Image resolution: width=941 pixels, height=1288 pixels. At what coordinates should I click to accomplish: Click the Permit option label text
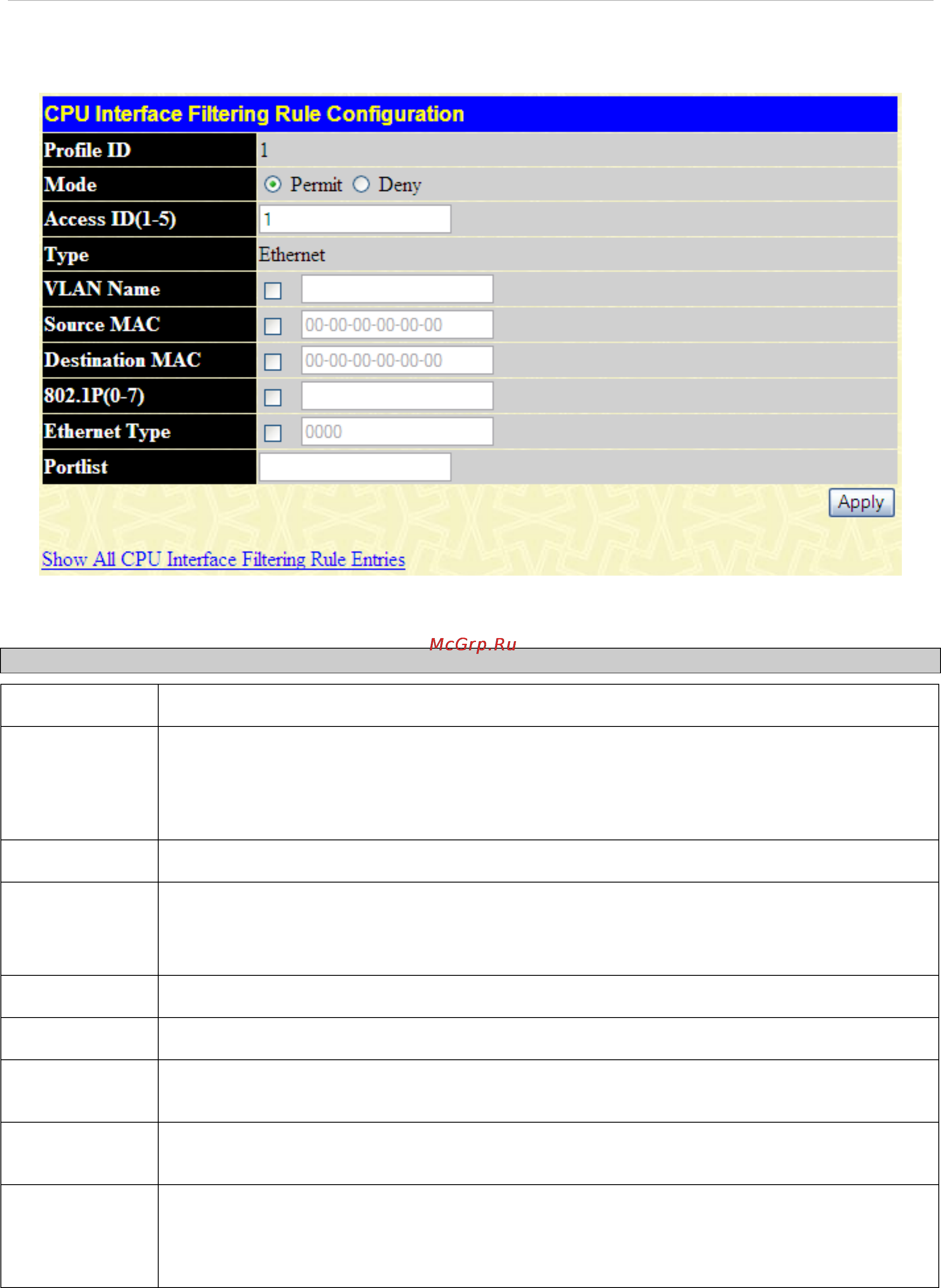pos(316,185)
